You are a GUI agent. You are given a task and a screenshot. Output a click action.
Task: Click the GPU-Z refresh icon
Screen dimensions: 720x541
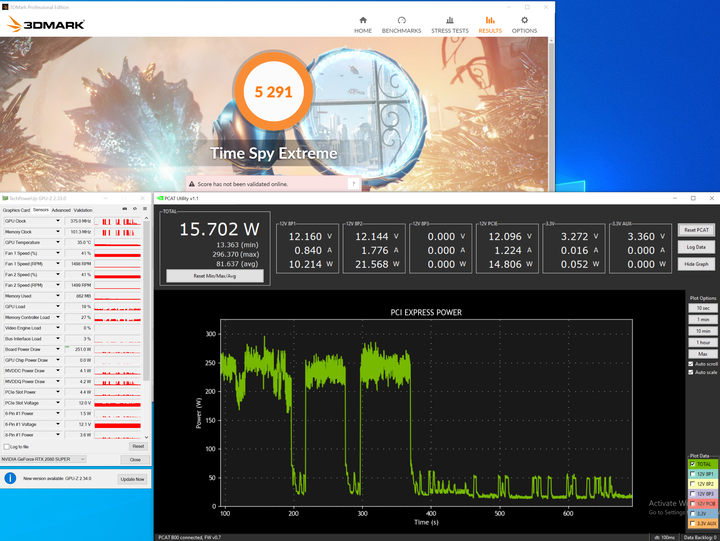[x=135, y=209]
